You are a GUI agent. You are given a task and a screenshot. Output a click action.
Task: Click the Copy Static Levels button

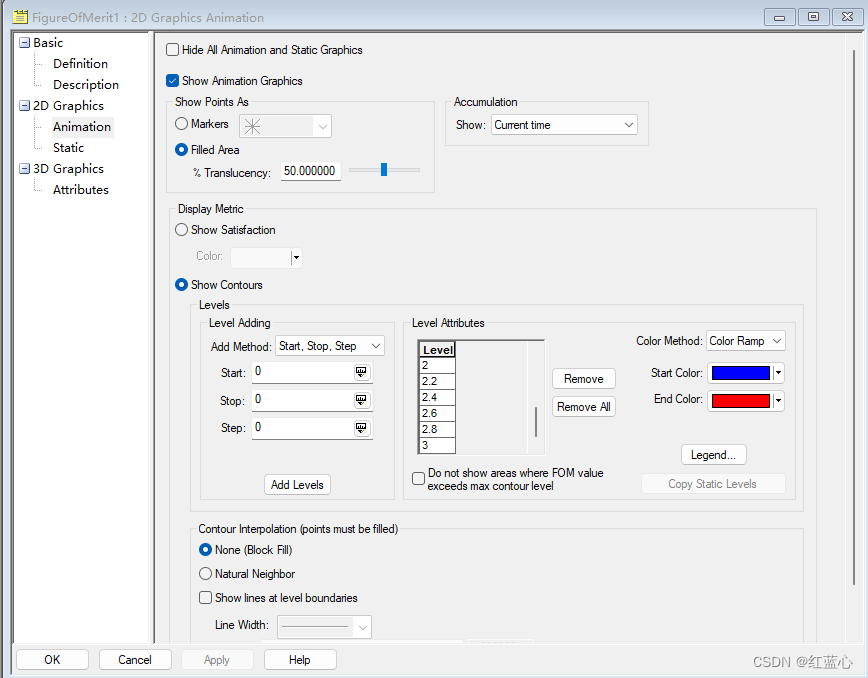(712, 484)
